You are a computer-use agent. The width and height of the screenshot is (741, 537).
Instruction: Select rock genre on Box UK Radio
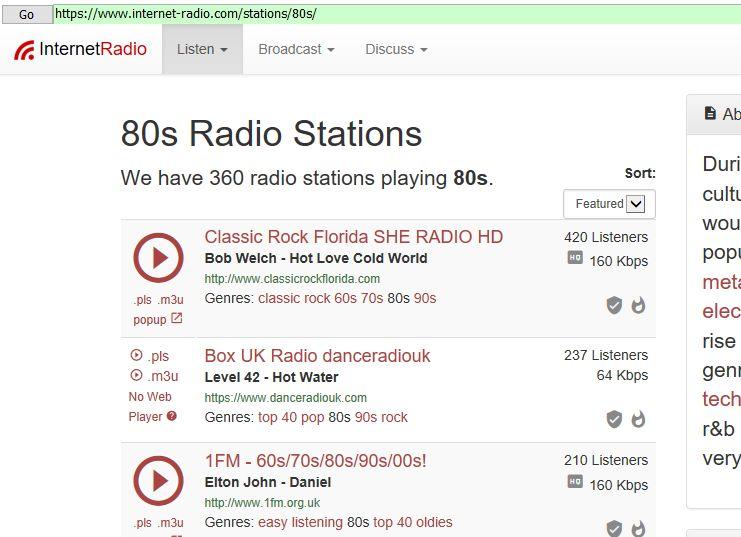point(394,417)
